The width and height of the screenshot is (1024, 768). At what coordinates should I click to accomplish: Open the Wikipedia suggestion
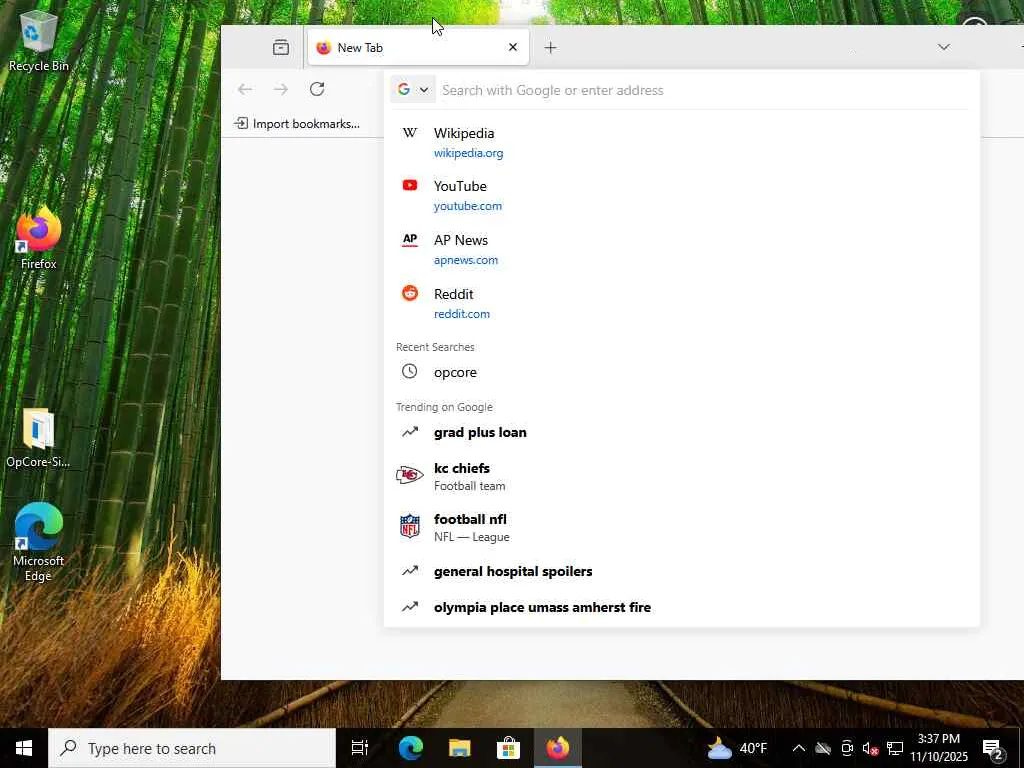pyautogui.click(x=681, y=142)
